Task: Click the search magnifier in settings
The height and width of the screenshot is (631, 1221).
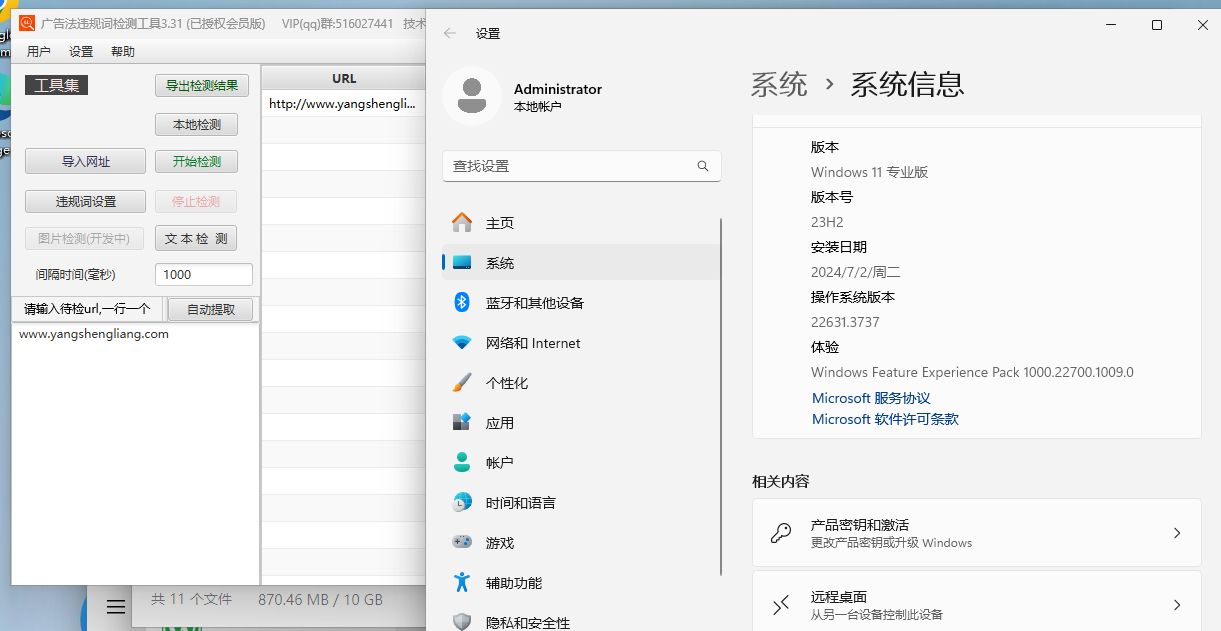Action: pos(703,166)
